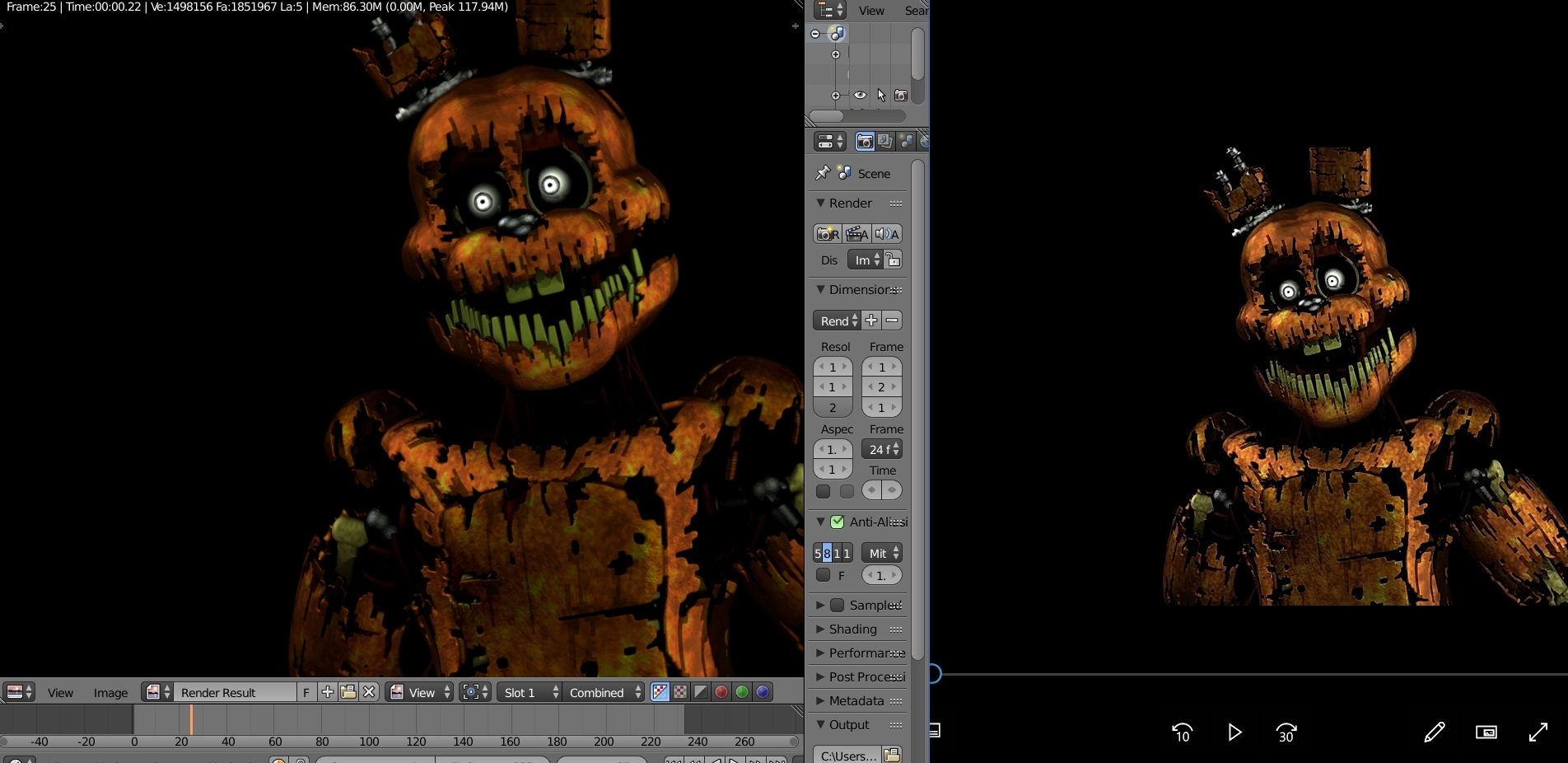Switch to the Render properties tab

coord(865,142)
